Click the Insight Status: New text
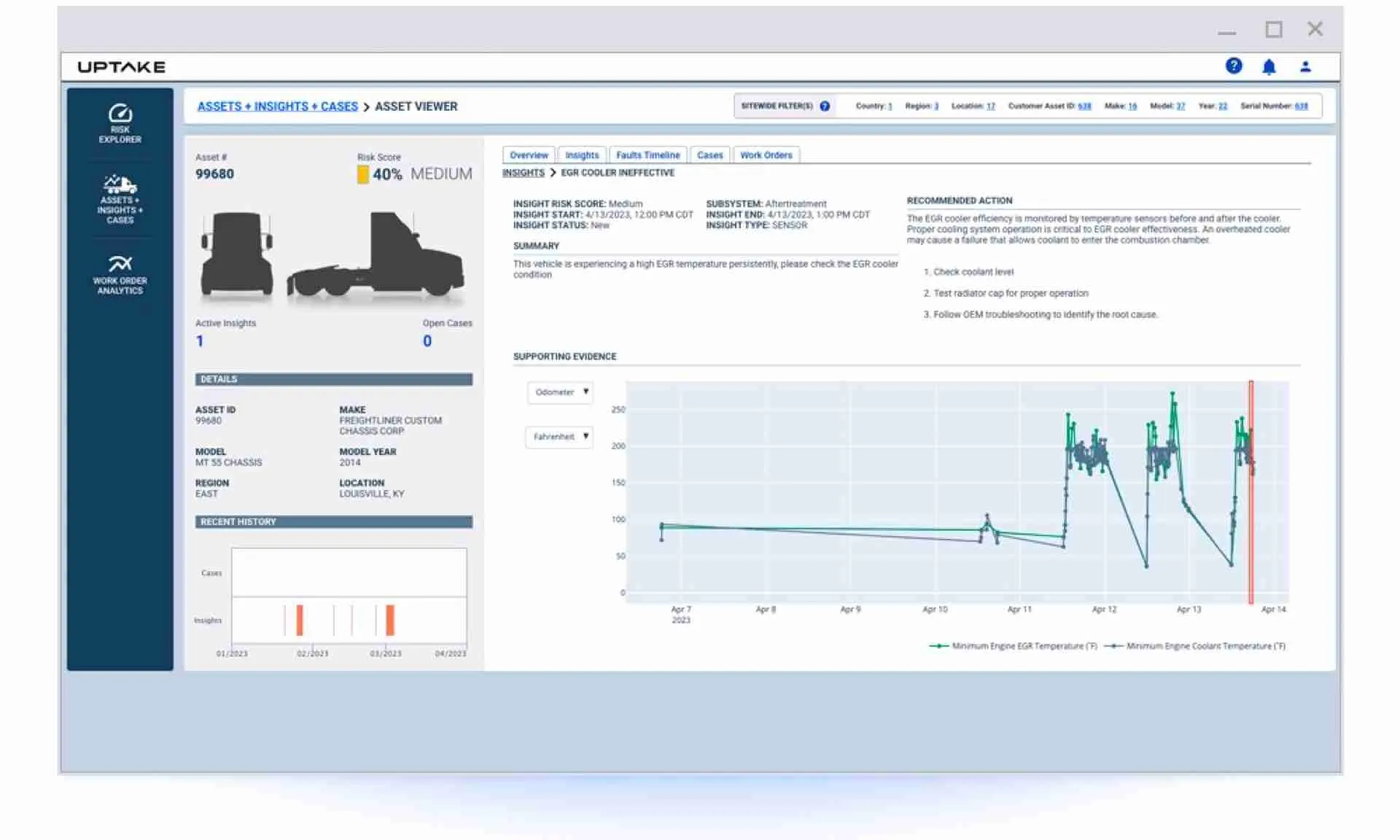The width and height of the screenshot is (1400, 840). [561, 225]
